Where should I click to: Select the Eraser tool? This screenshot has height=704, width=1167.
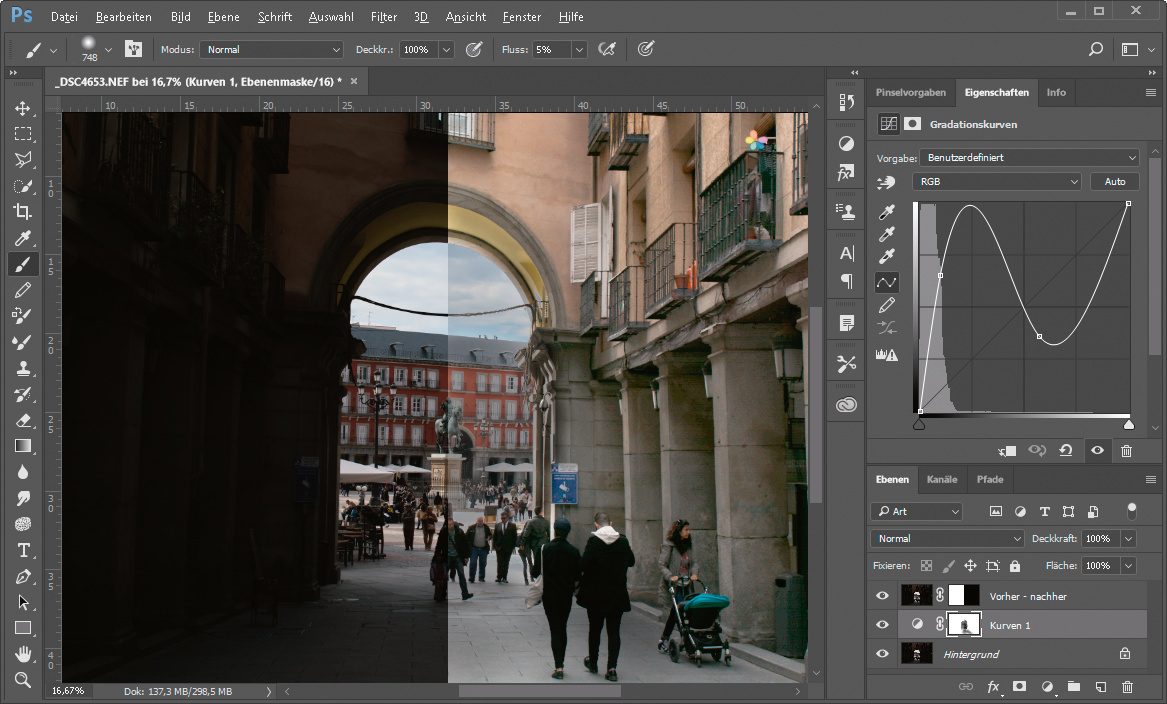22,420
